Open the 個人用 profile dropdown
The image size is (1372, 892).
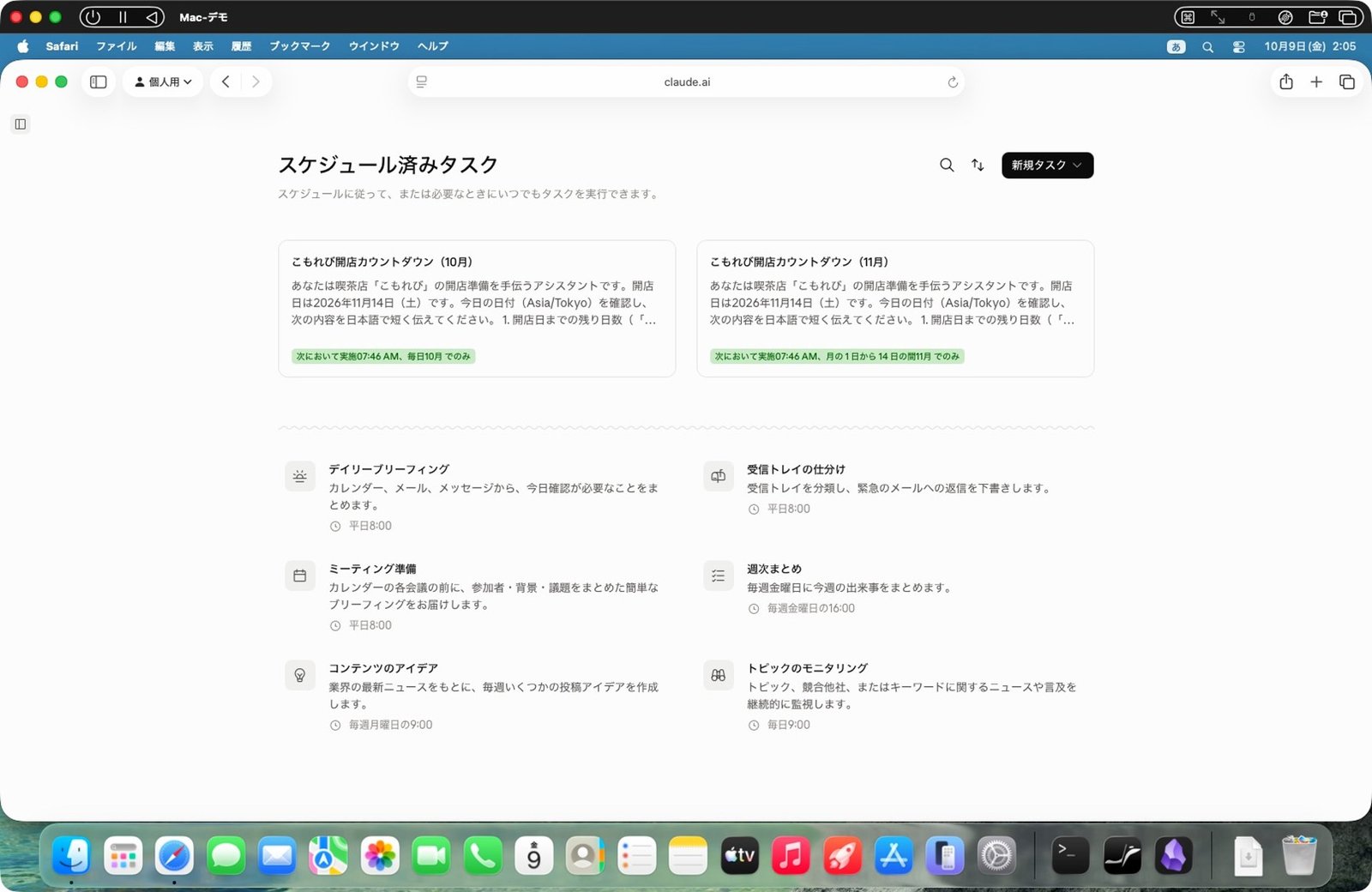tap(163, 81)
